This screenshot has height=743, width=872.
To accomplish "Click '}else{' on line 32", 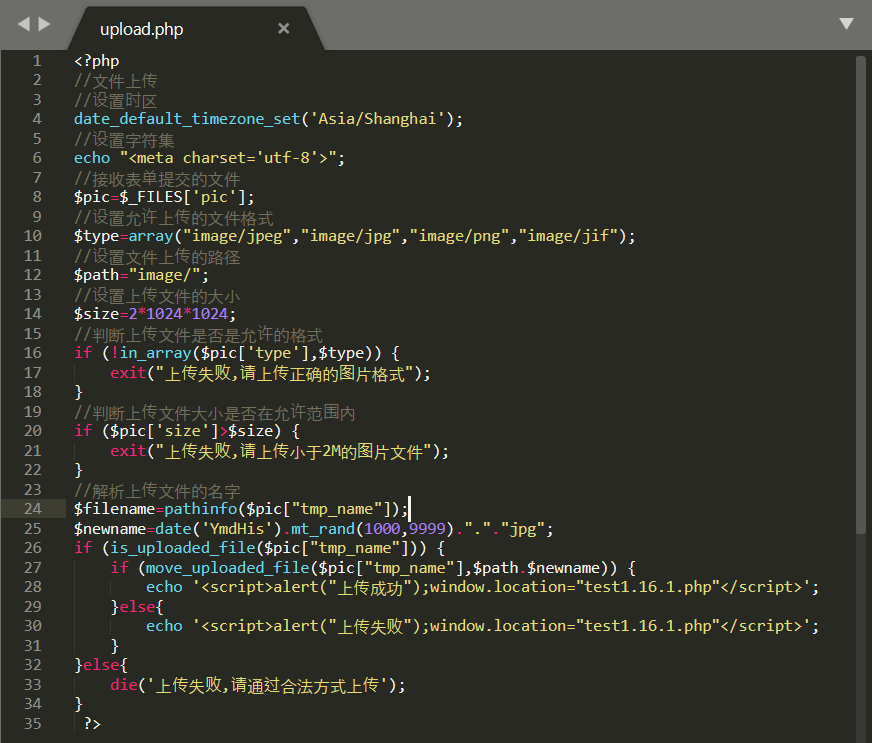I will click(101, 665).
